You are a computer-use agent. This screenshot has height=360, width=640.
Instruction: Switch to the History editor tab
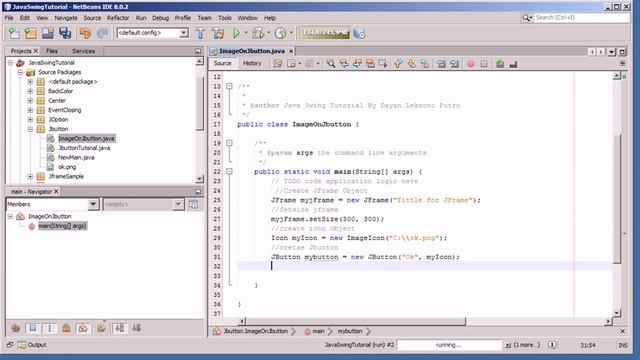point(252,63)
